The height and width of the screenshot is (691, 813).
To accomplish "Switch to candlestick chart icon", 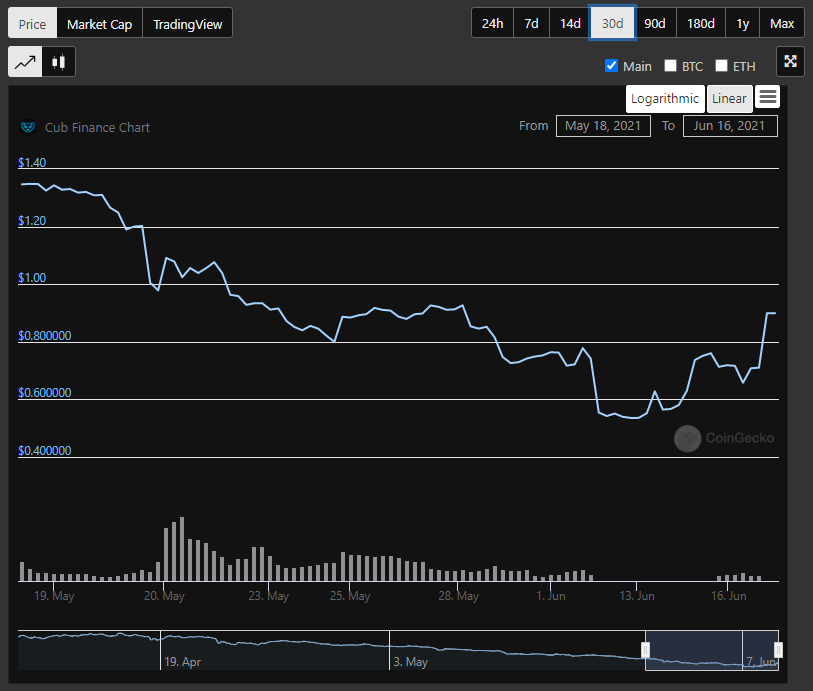I will pyautogui.click(x=59, y=62).
